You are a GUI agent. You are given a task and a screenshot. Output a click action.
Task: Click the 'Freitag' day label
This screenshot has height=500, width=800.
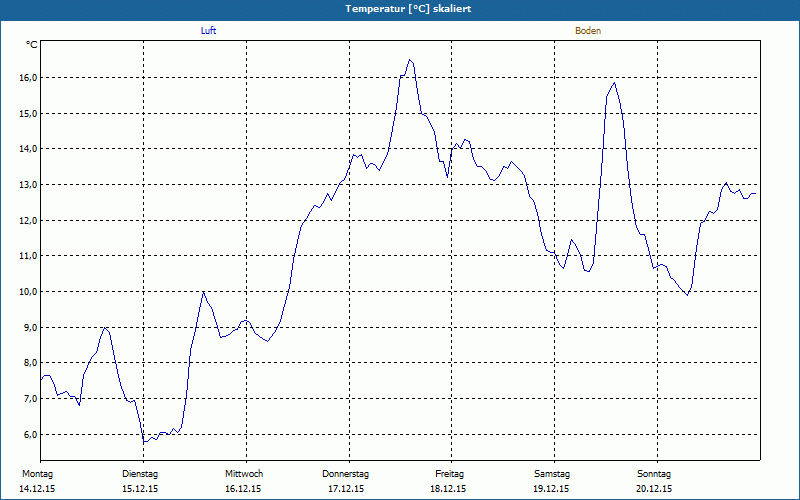click(449, 473)
